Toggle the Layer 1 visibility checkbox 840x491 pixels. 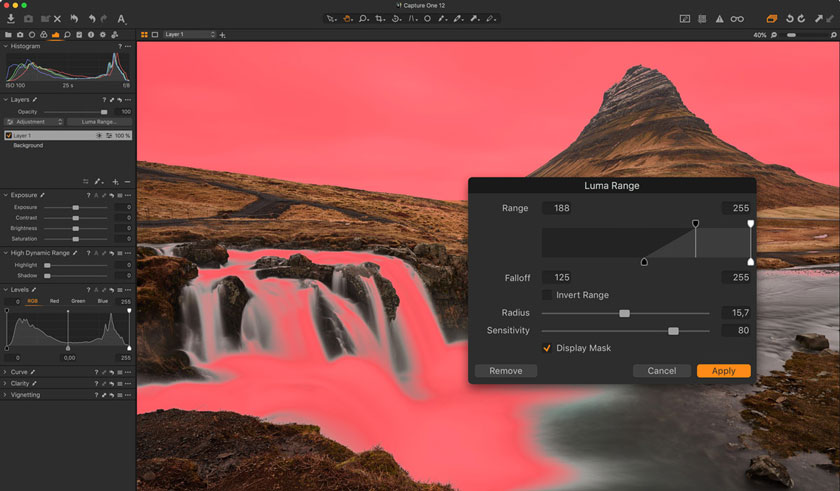point(9,135)
